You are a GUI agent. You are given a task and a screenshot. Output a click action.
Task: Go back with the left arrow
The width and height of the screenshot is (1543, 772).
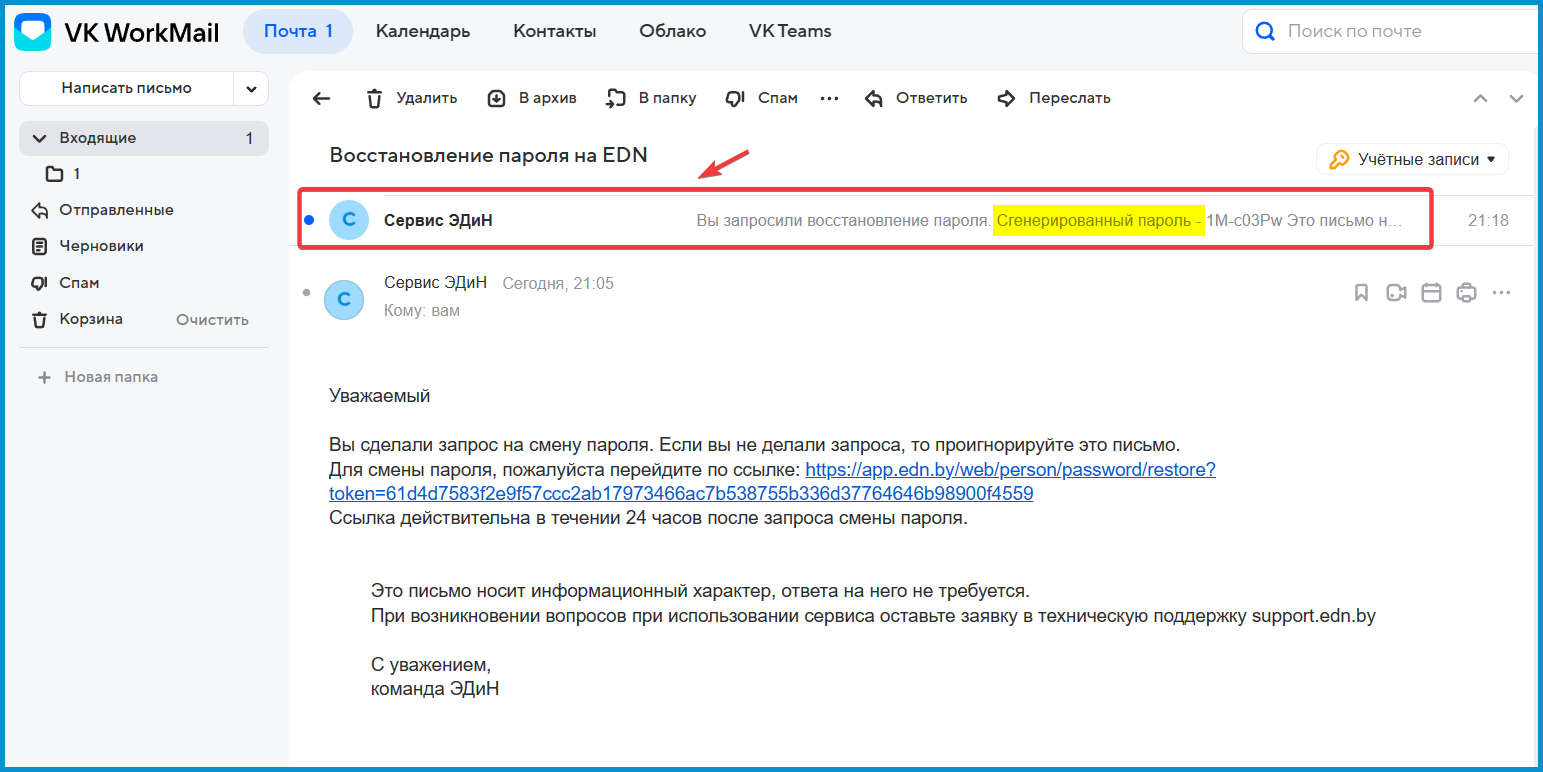pyautogui.click(x=321, y=98)
